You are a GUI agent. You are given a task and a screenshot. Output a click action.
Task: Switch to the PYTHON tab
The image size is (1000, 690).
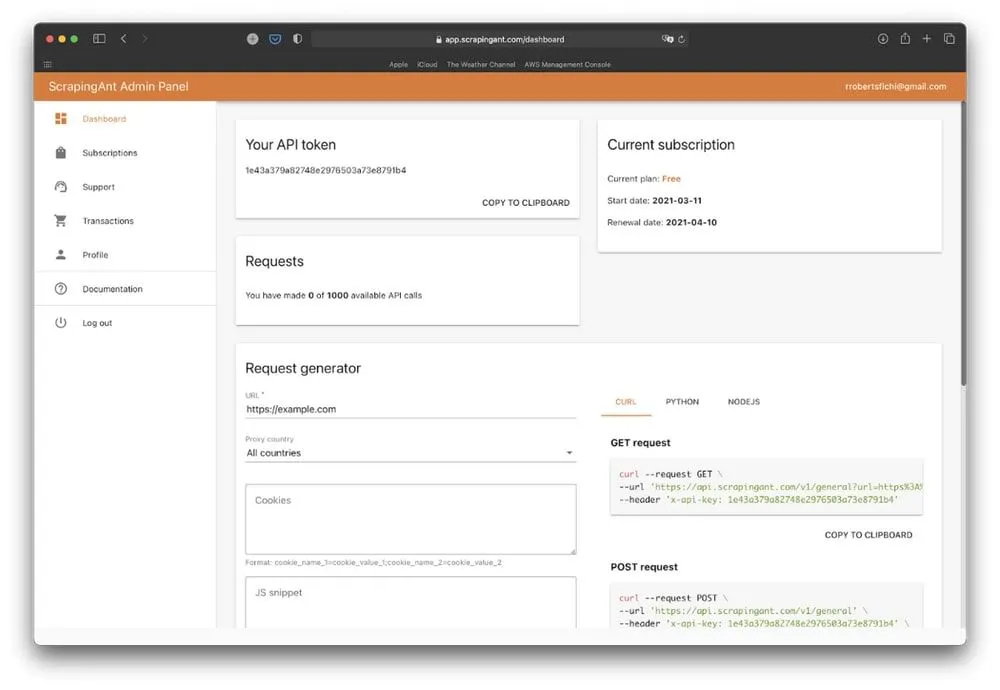point(682,402)
